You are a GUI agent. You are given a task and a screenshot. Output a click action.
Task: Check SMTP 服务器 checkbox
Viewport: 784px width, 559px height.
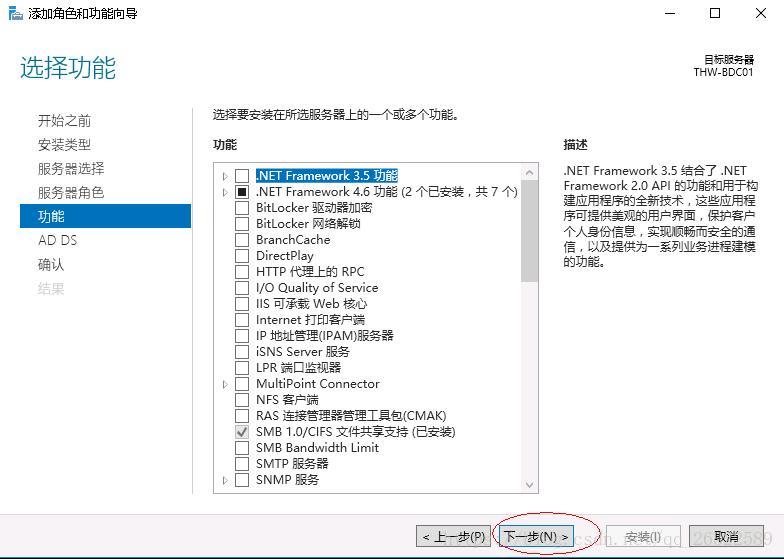[x=242, y=464]
